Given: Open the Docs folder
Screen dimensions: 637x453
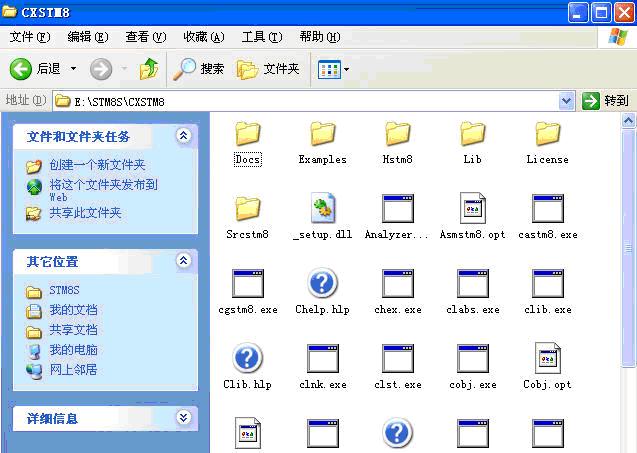Looking at the screenshot, I should tap(247, 142).
